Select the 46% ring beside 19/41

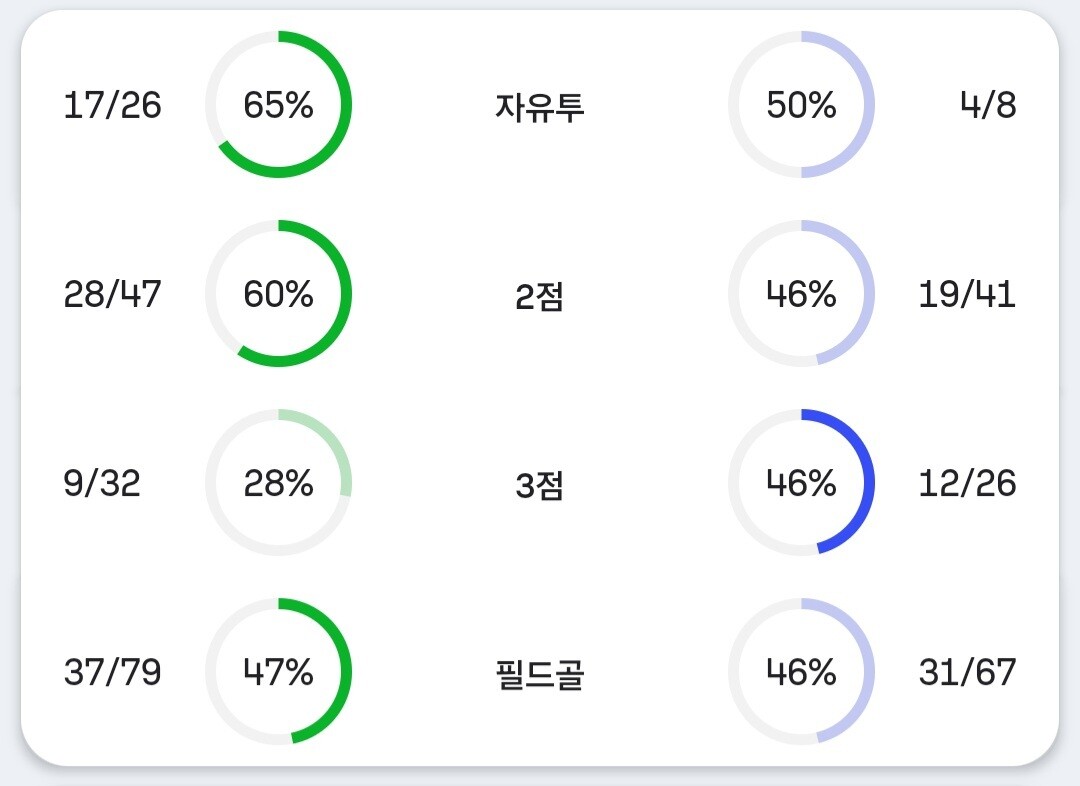pos(801,294)
